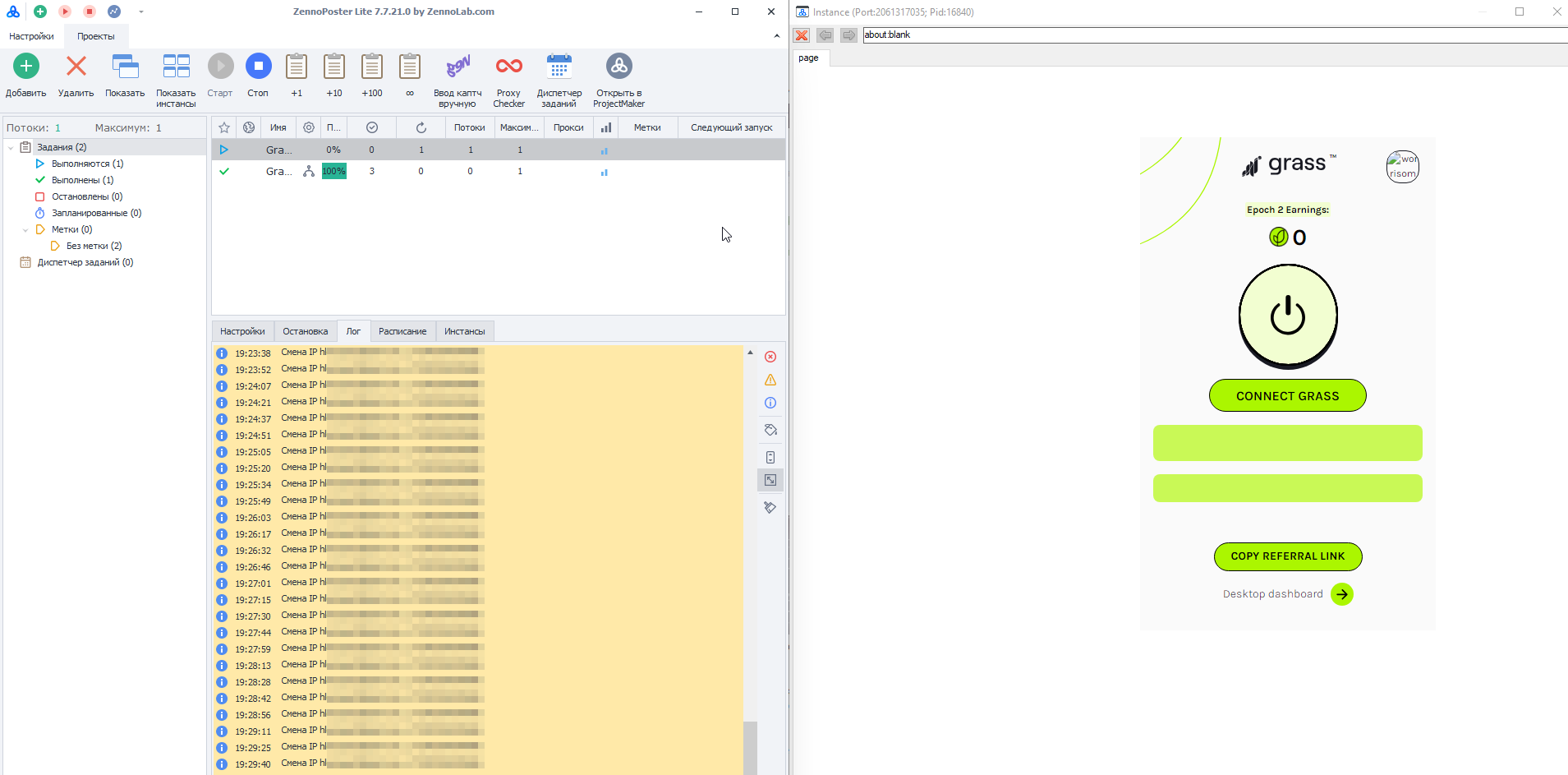Open the Настройки tab in lower panel

click(x=242, y=331)
